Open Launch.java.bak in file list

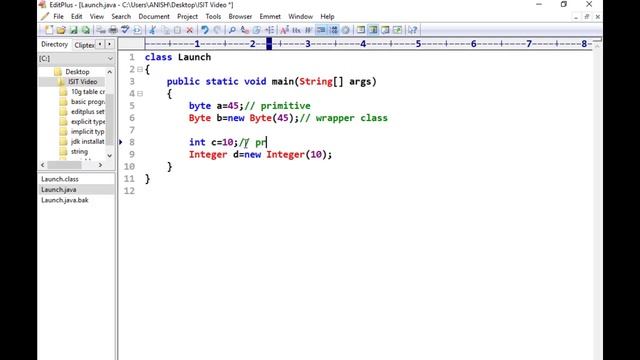[64, 200]
